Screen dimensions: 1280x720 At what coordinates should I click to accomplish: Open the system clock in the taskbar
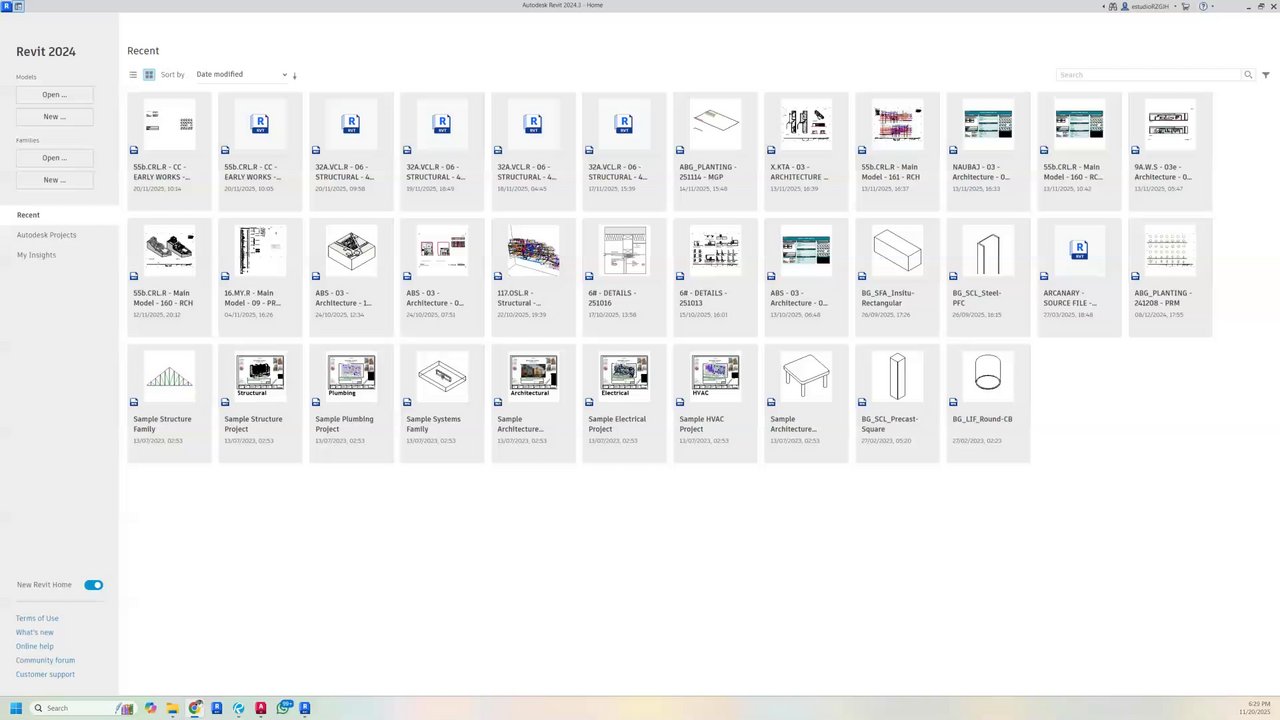point(1256,708)
